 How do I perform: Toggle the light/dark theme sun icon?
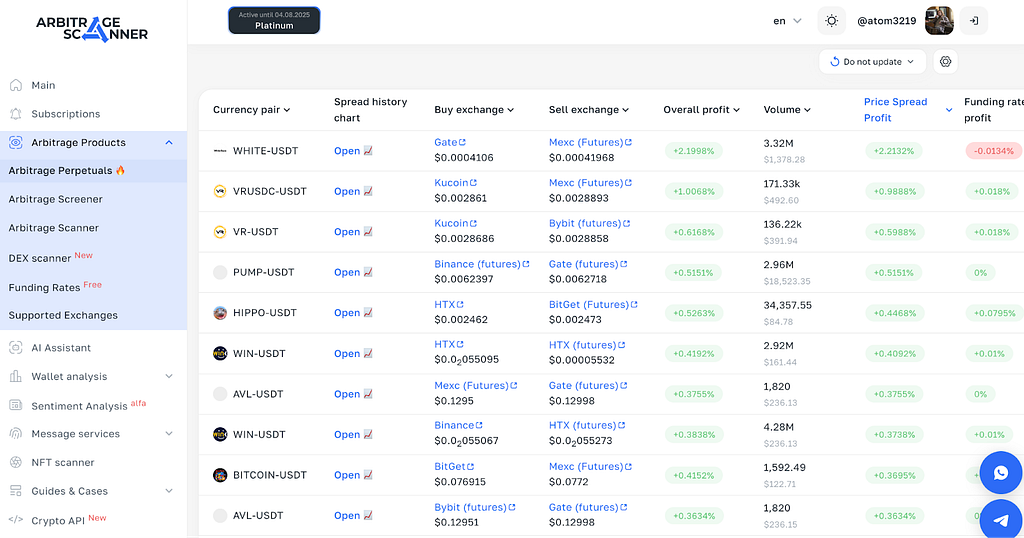point(831,21)
